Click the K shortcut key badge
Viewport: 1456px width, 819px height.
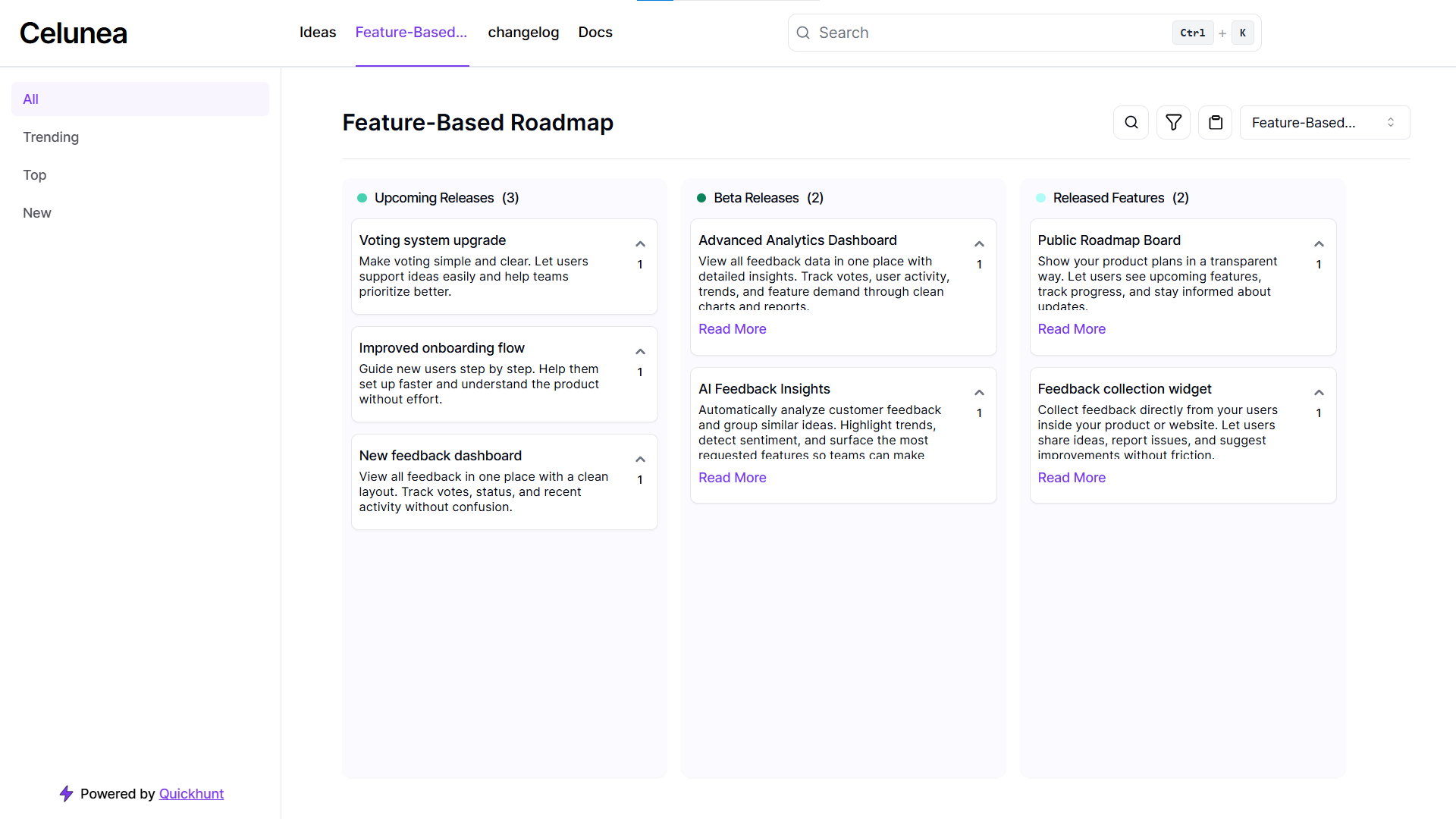1242,33
